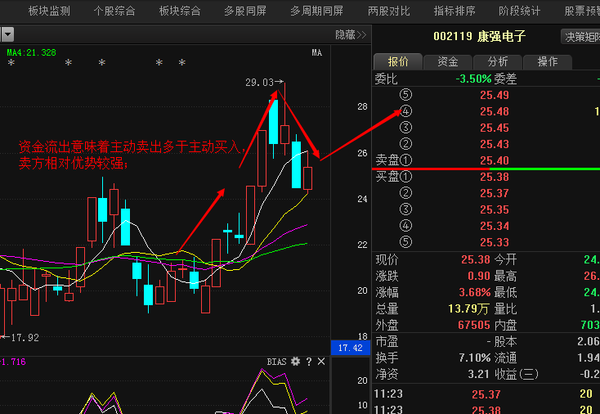
Task: Open BIAS indicator settings gear
Action: 296,360
